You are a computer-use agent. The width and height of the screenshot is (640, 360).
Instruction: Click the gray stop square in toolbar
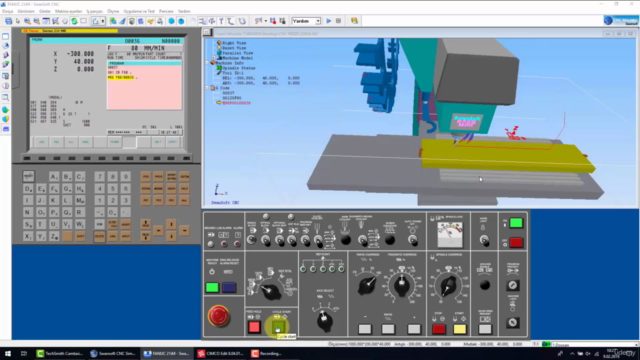pos(338,21)
